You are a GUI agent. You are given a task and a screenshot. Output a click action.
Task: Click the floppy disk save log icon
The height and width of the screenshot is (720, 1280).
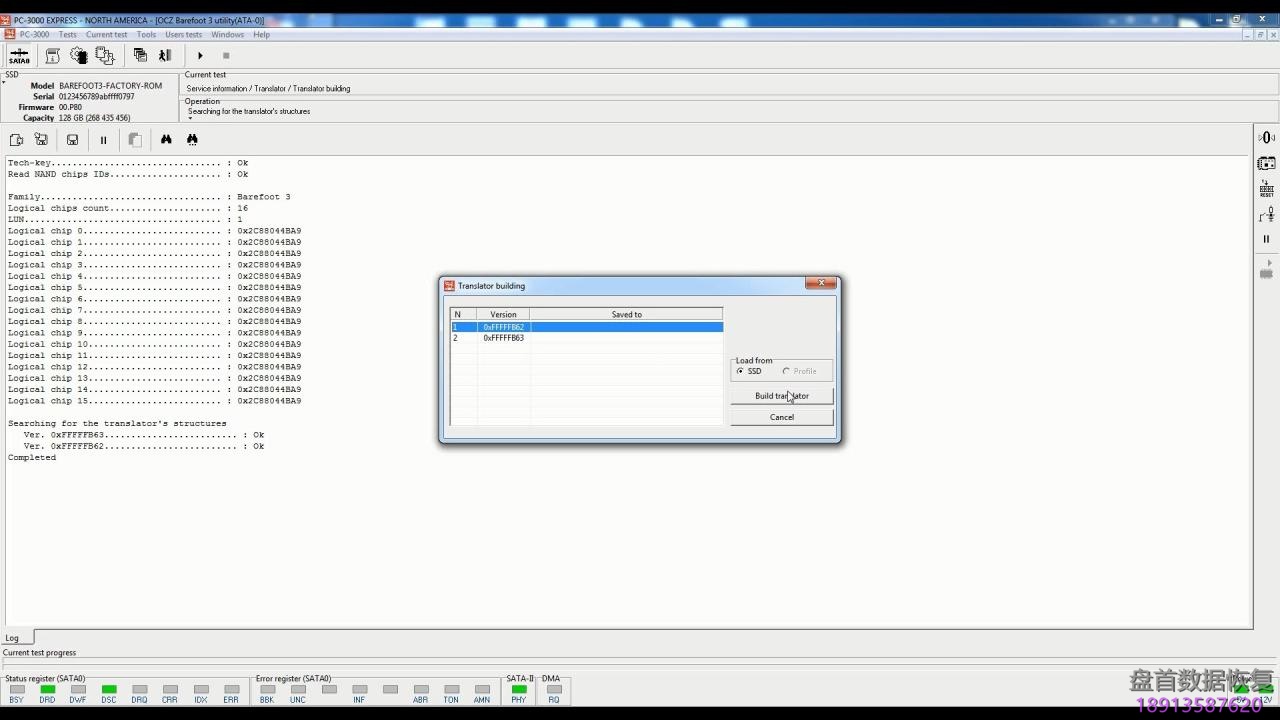point(72,140)
